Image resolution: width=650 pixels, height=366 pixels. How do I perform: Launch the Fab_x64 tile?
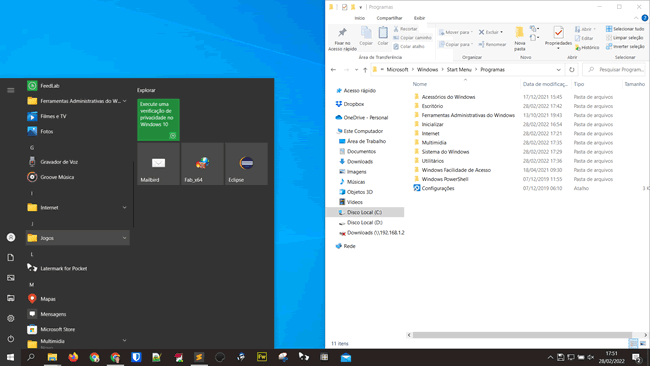(x=202, y=164)
